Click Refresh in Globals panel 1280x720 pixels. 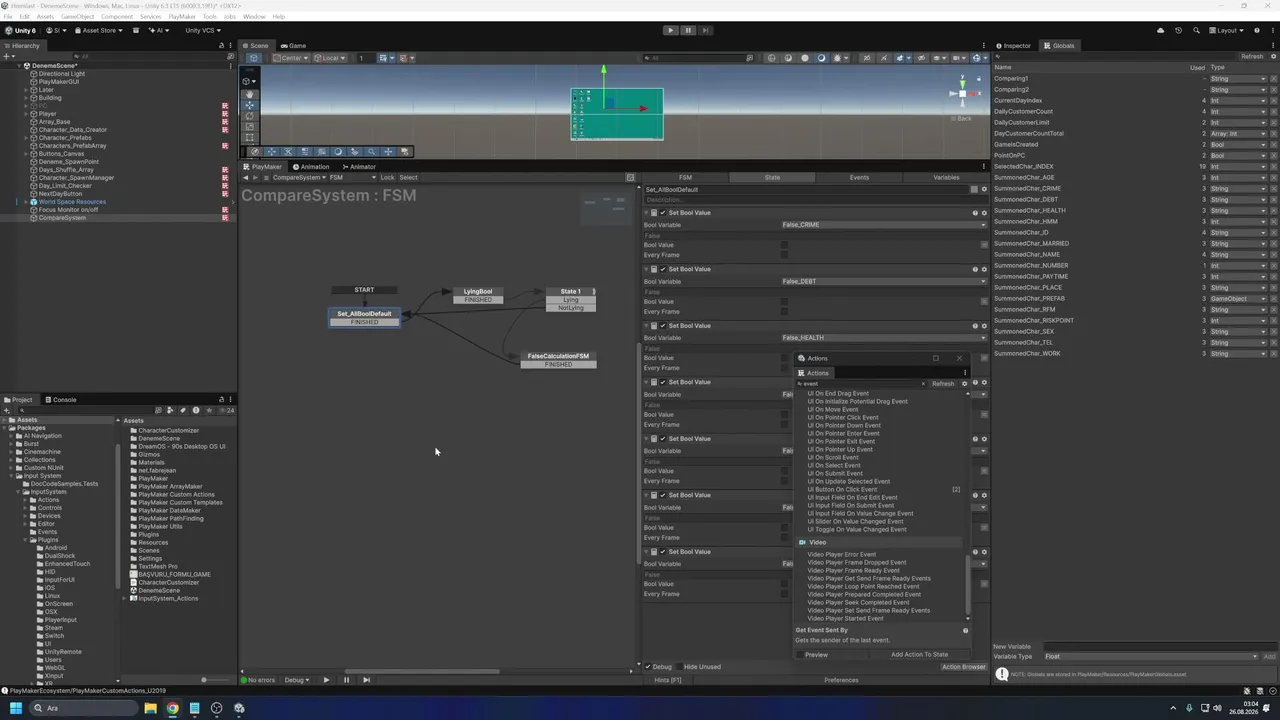(x=1252, y=56)
